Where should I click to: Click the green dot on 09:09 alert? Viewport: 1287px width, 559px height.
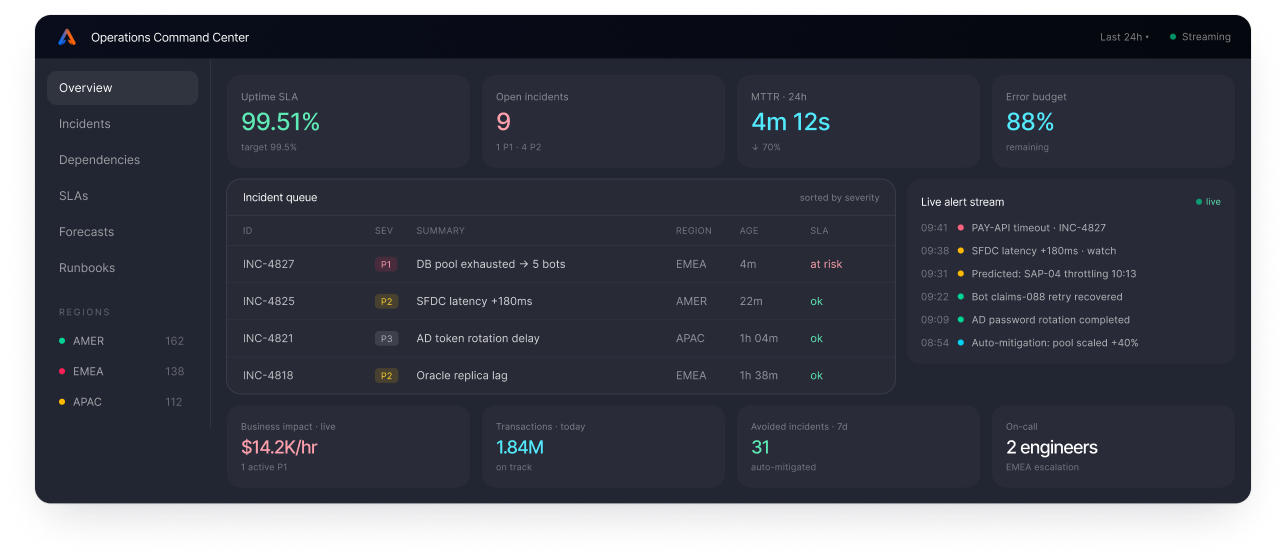click(961, 320)
